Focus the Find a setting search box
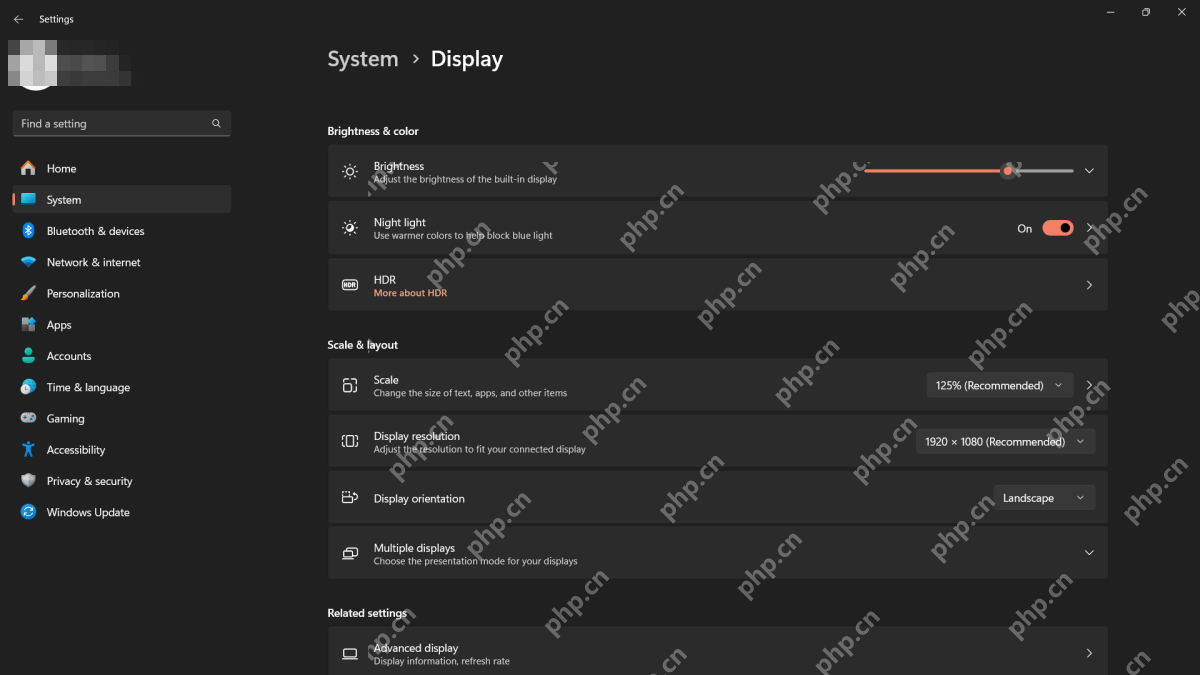This screenshot has width=1200, height=675. [x=121, y=124]
